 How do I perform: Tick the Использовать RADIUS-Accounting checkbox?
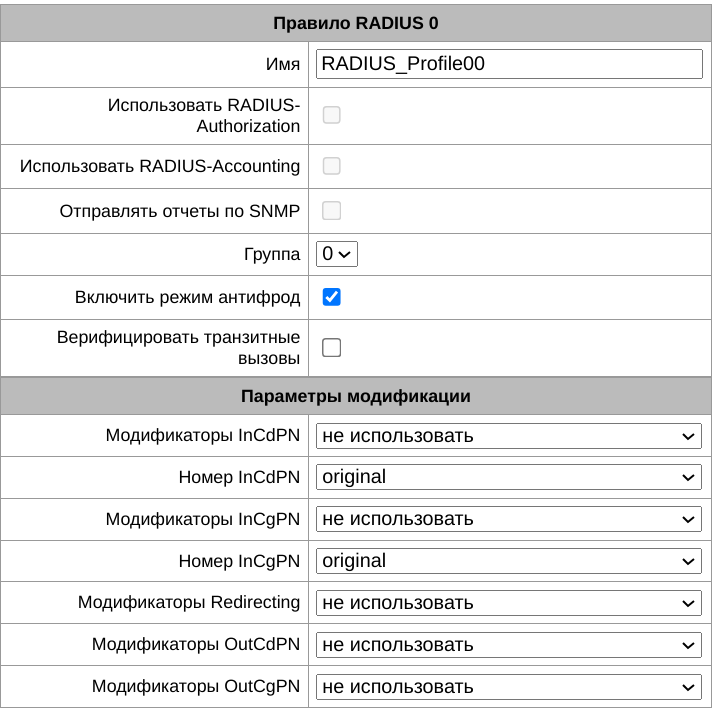(332, 166)
